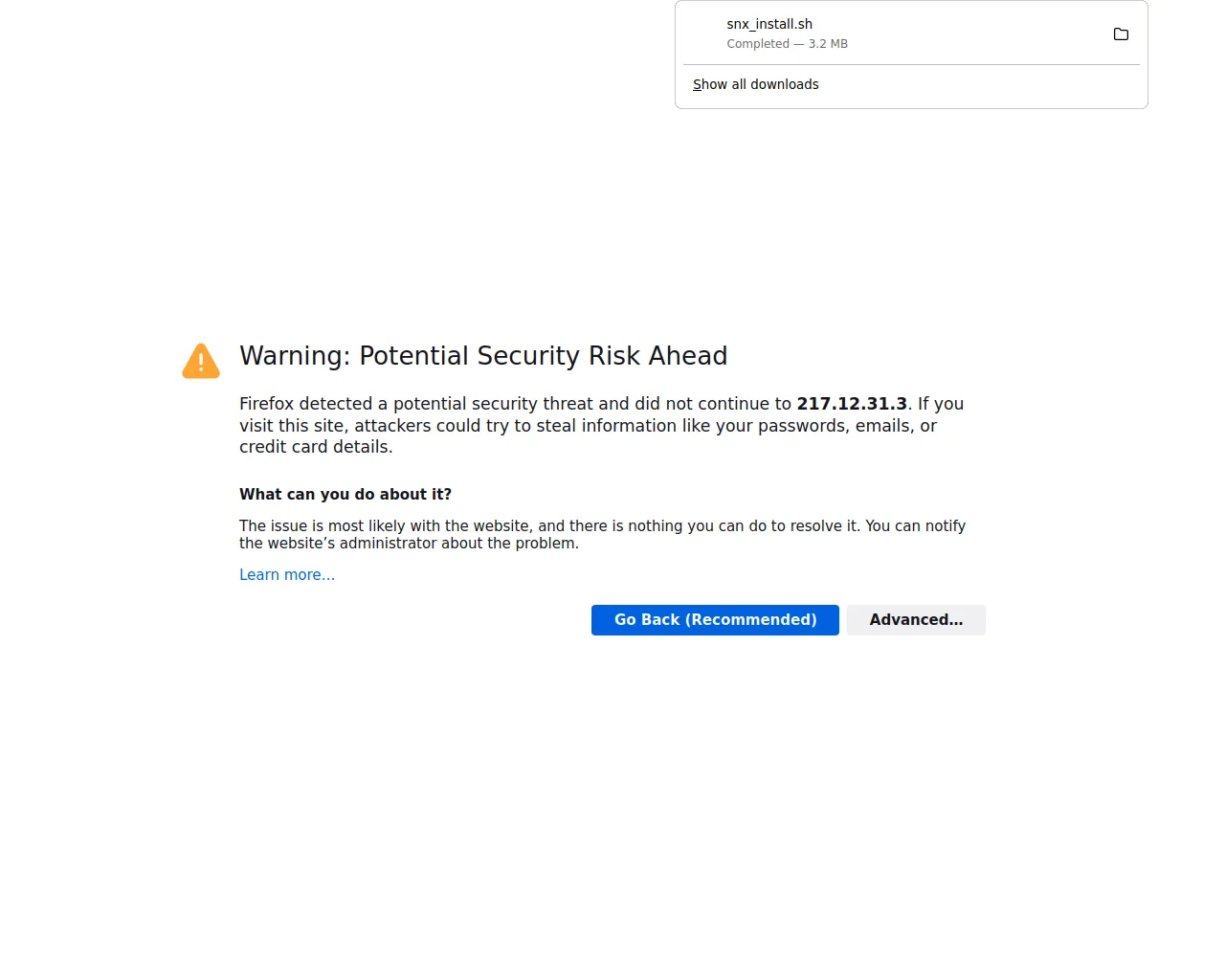Follow the Learn more… link
The width and height of the screenshot is (1225, 980).
[287, 575]
